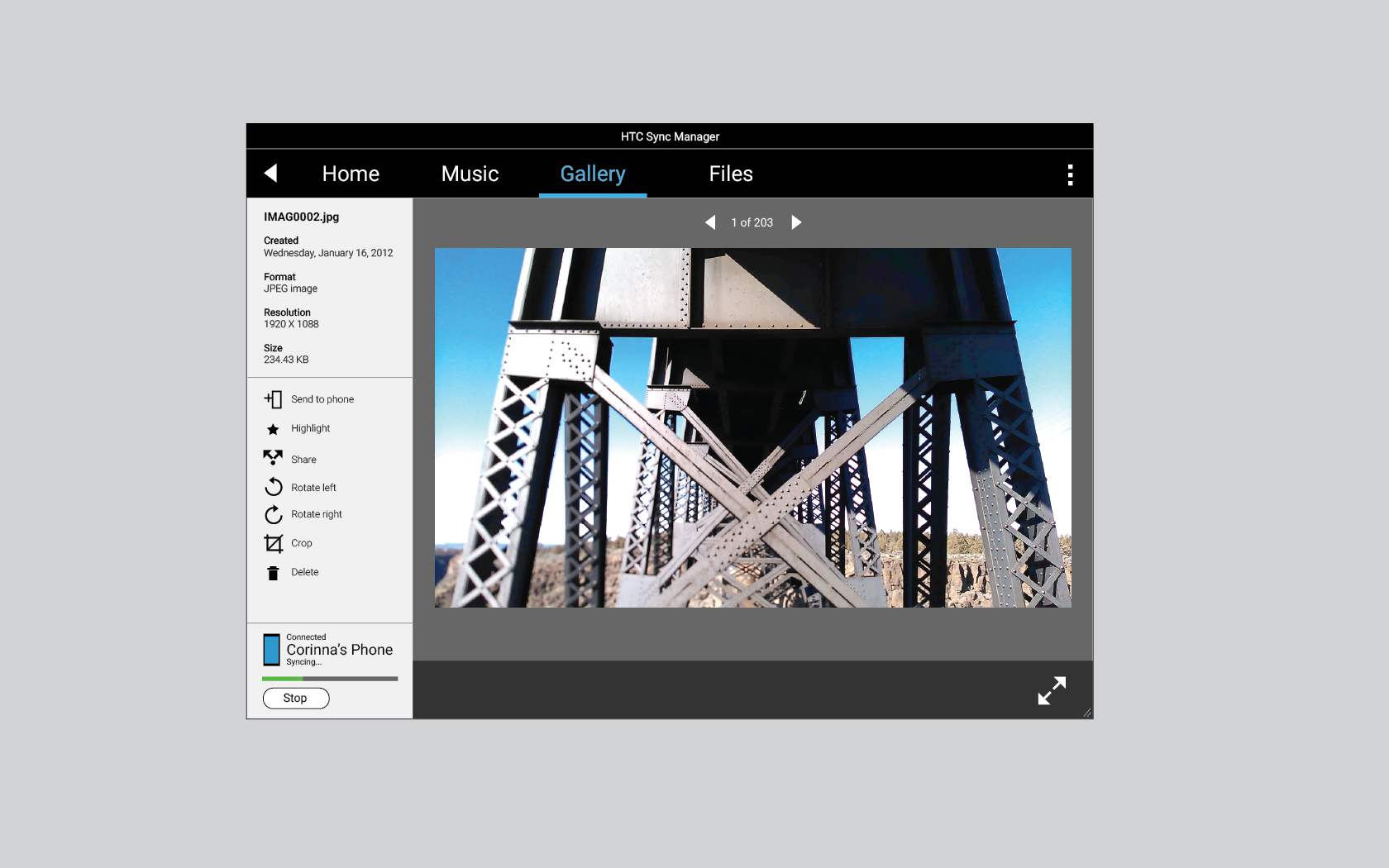
Task: Expand photo to full screen
Action: click(x=1052, y=690)
